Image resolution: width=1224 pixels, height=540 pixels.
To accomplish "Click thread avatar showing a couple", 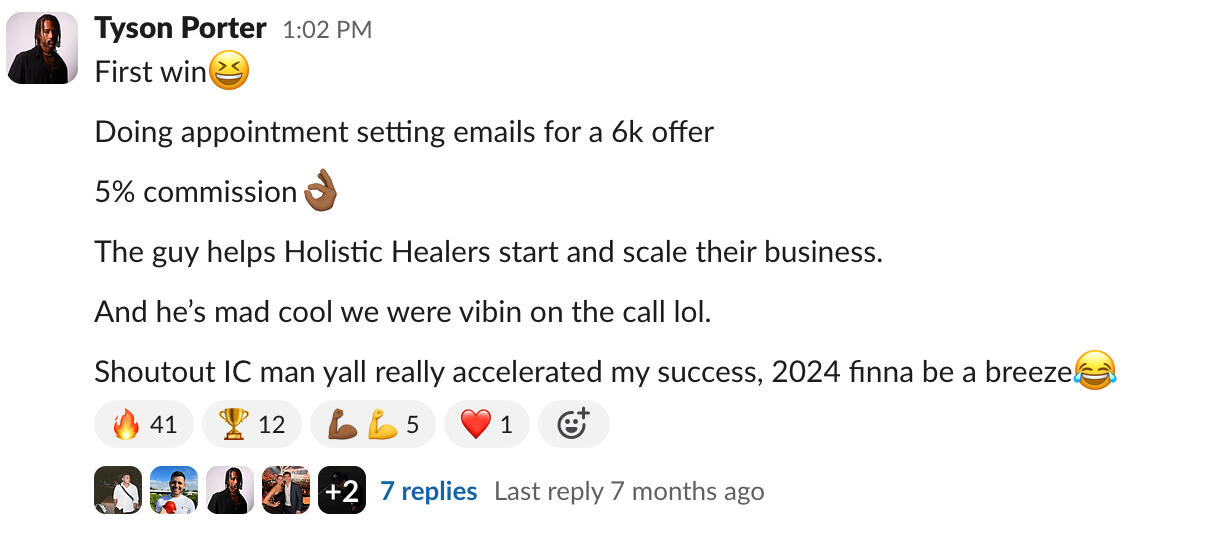I will pos(286,491).
